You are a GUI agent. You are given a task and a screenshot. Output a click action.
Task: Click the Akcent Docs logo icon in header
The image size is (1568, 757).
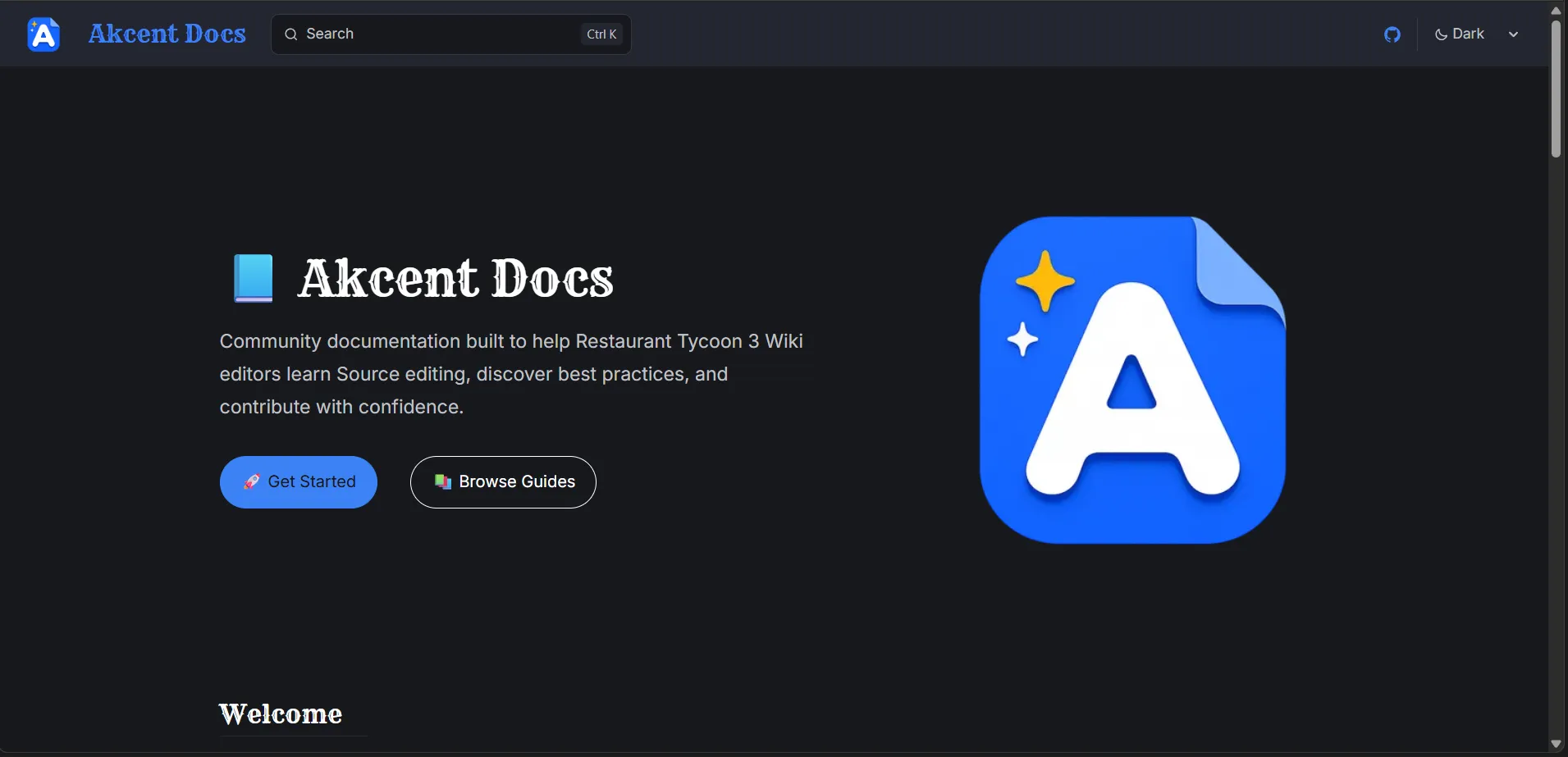click(x=43, y=34)
